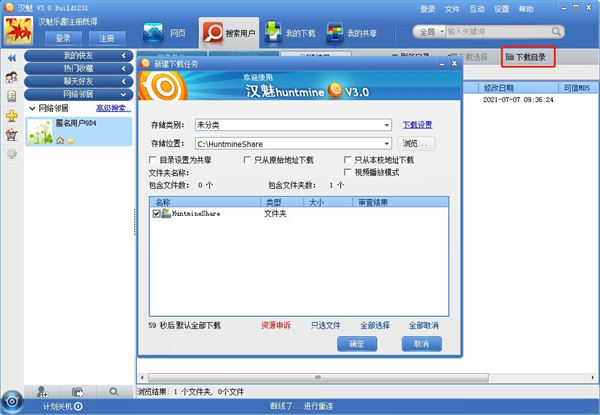The image size is (600, 415).
Task: Click the 注册 button
Action: pos(107,38)
